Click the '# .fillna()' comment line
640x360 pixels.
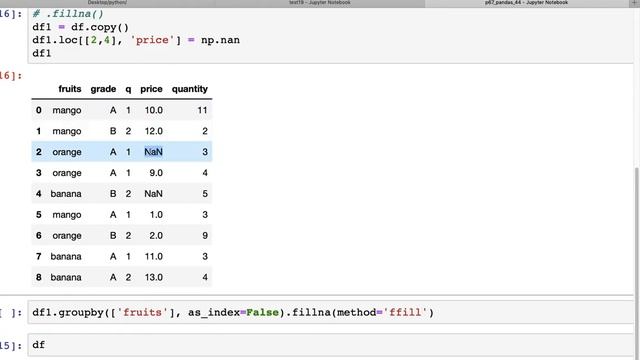(x=68, y=14)
